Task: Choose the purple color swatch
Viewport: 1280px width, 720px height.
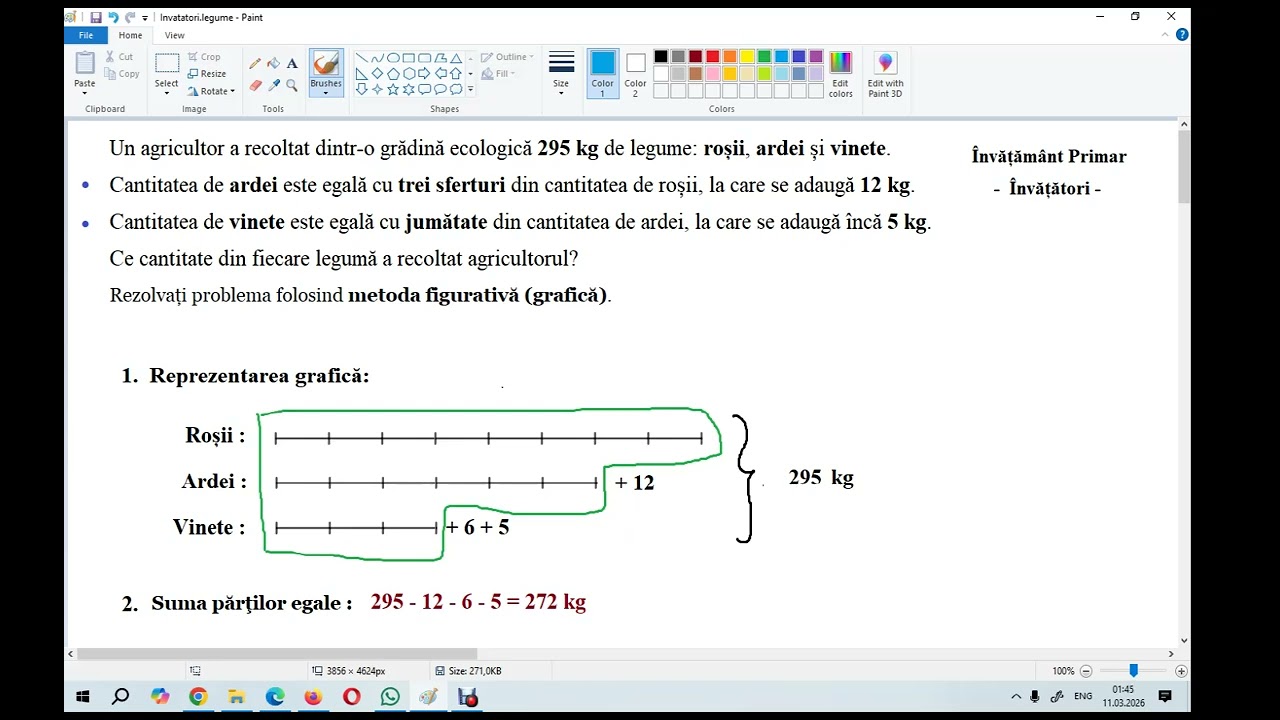Action: [x=816, y=57]
